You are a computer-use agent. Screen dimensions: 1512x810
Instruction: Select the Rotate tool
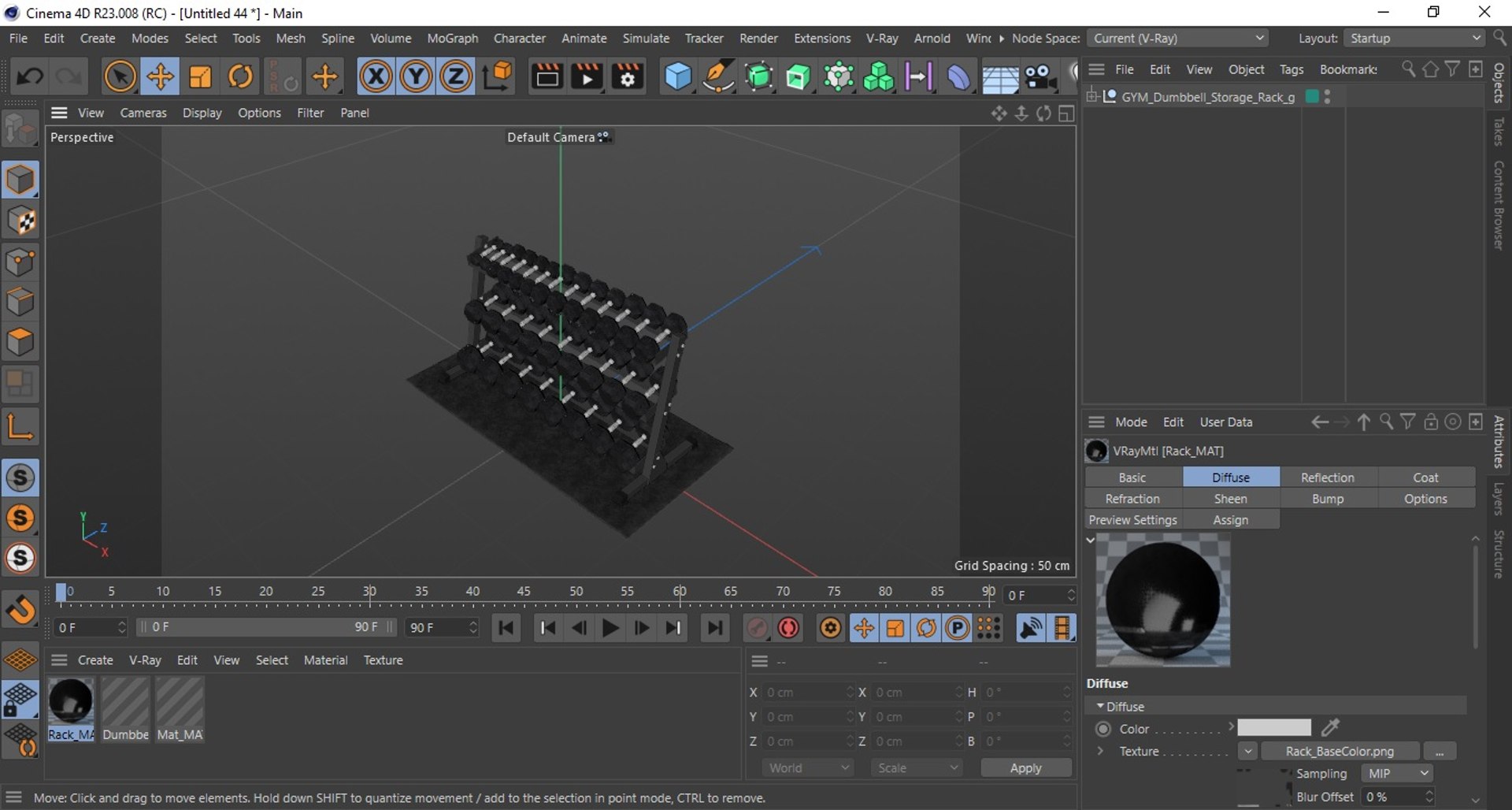(x=241, y=76)
